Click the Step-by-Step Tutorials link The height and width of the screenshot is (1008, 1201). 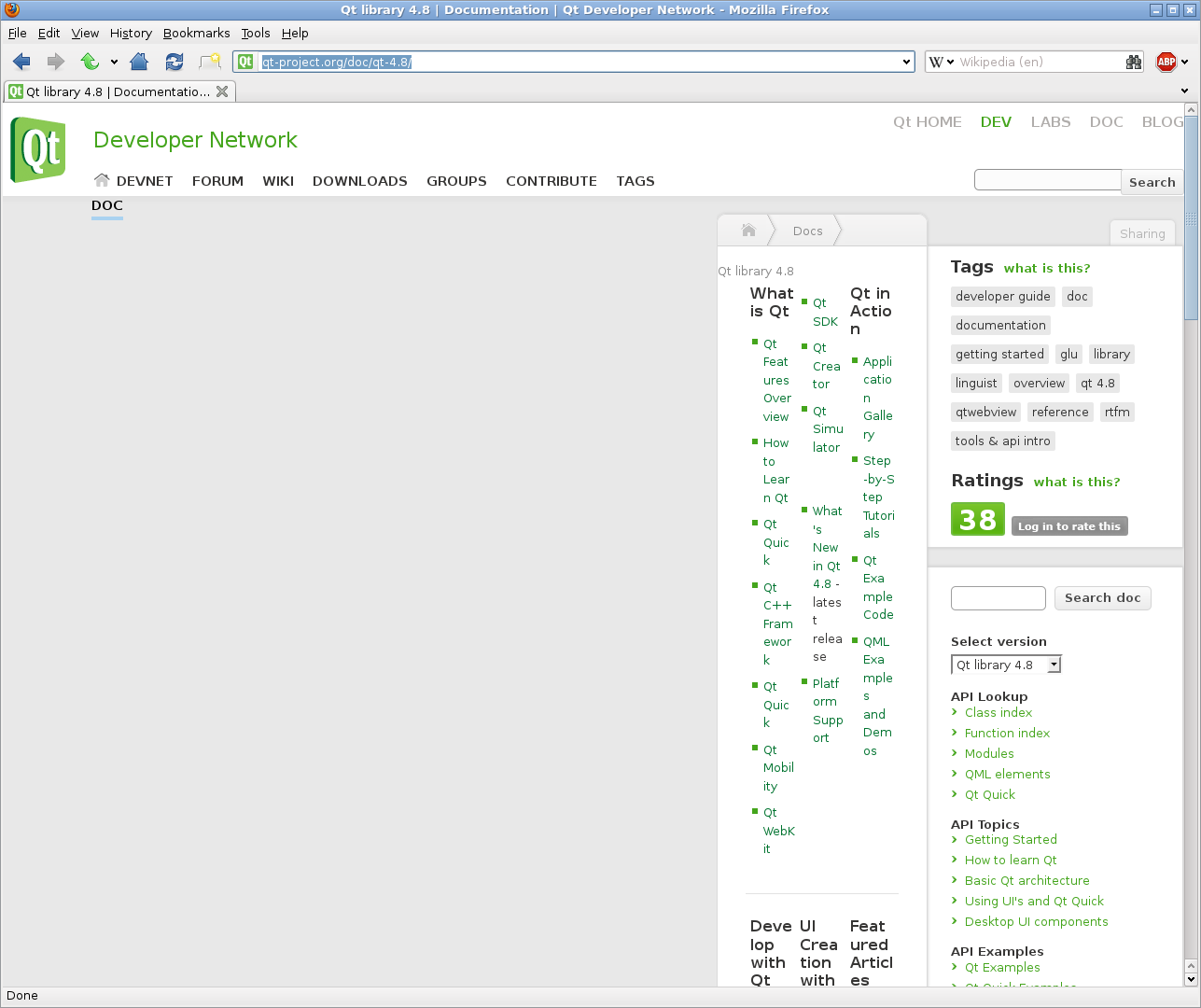(878, 497)
